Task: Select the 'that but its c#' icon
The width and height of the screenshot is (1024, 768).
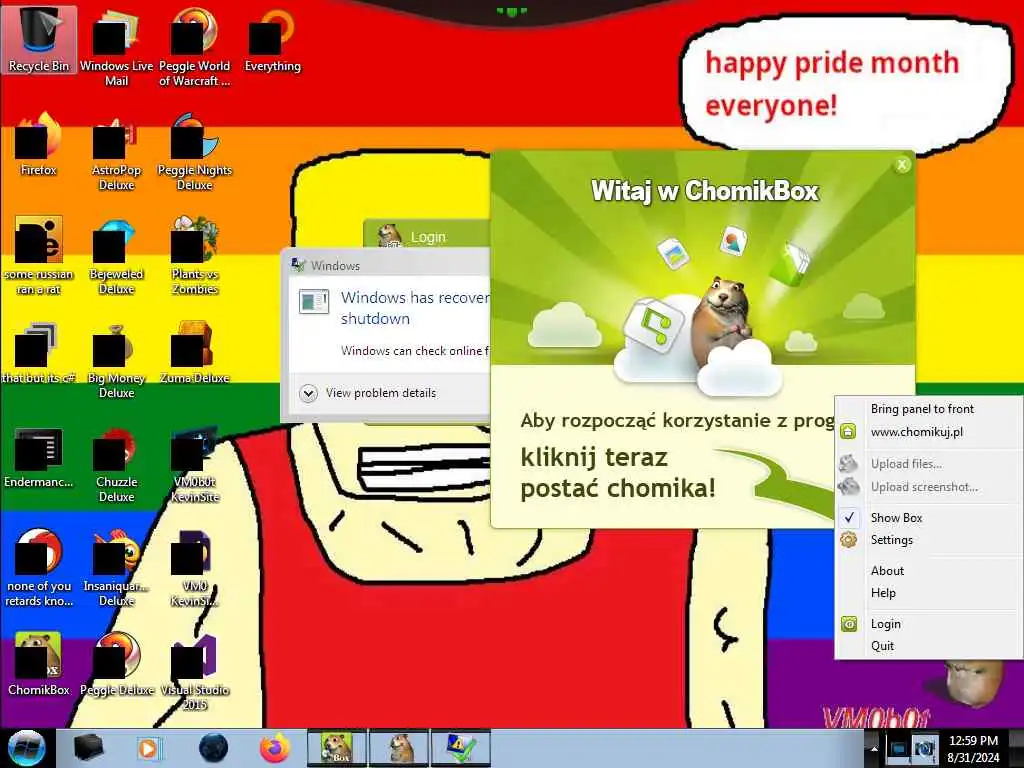Action: pyautogui.click(x=39, y=353)
